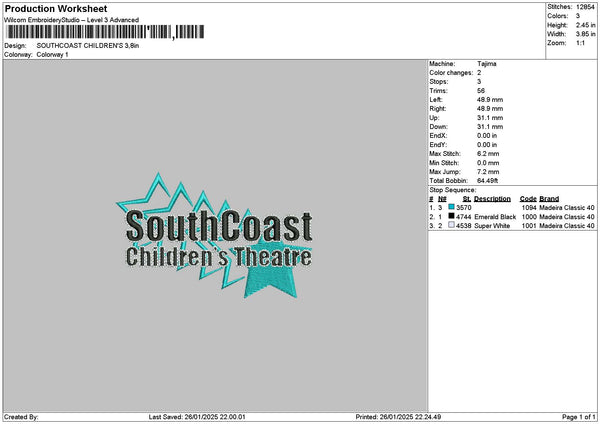
Task: Click the black 4744 thread color swatch
Action: pyautogui.click(x=452, y=217)
